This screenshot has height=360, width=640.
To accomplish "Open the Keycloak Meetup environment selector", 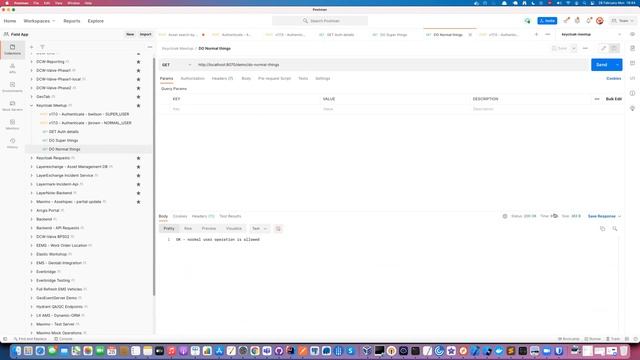I will [x=591, y=35].
